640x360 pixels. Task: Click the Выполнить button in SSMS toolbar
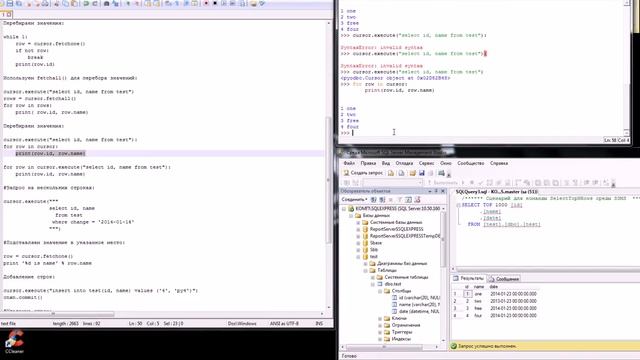pos(442,182)
